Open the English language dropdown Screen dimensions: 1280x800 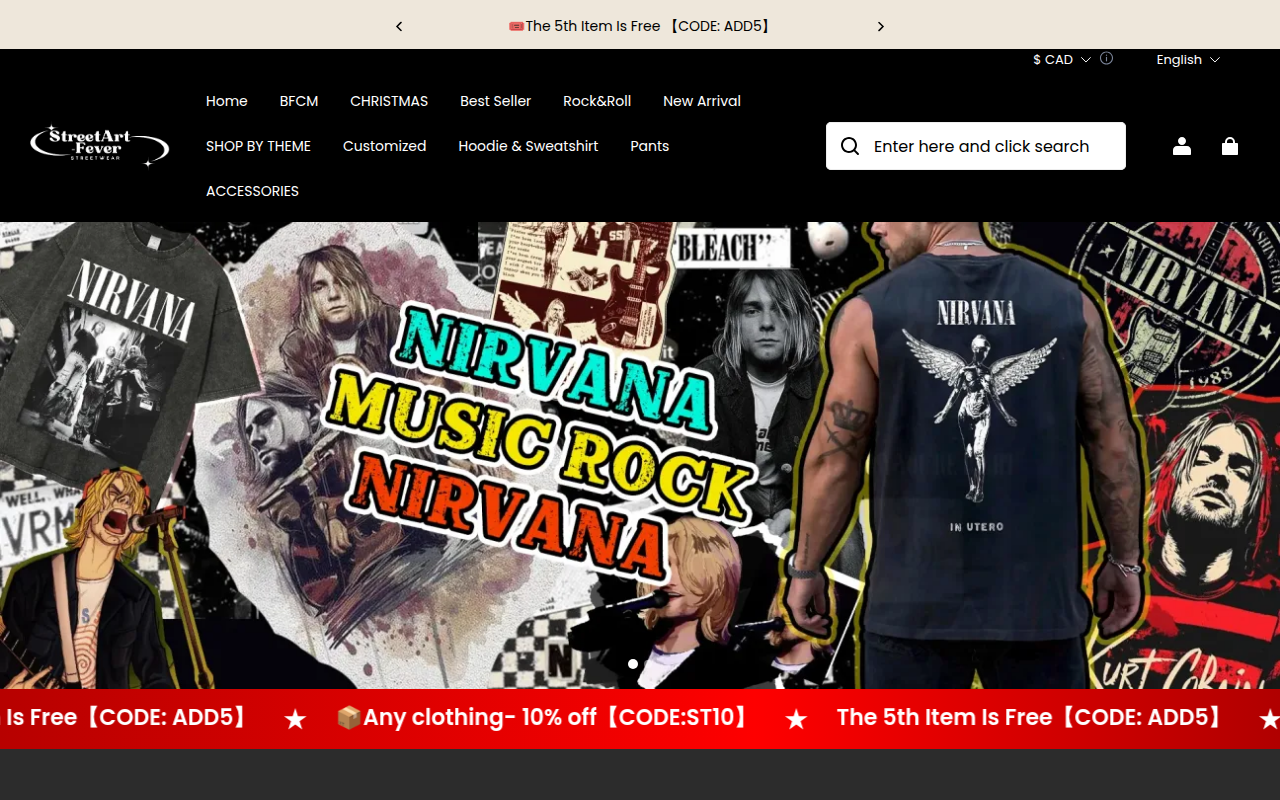point(1188,60)
